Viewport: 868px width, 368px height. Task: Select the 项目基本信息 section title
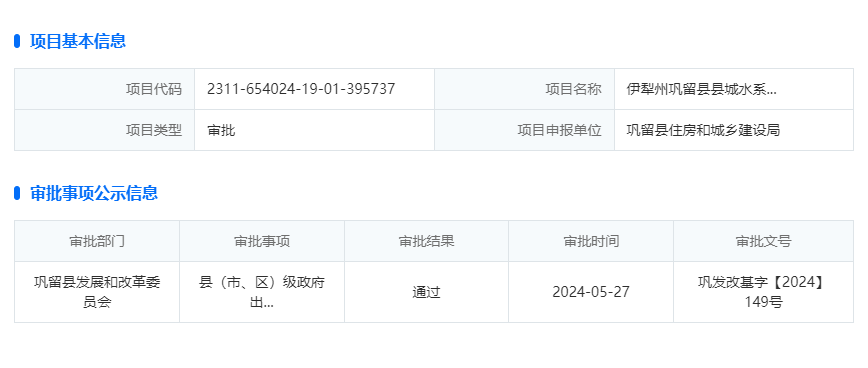point(78,41)
